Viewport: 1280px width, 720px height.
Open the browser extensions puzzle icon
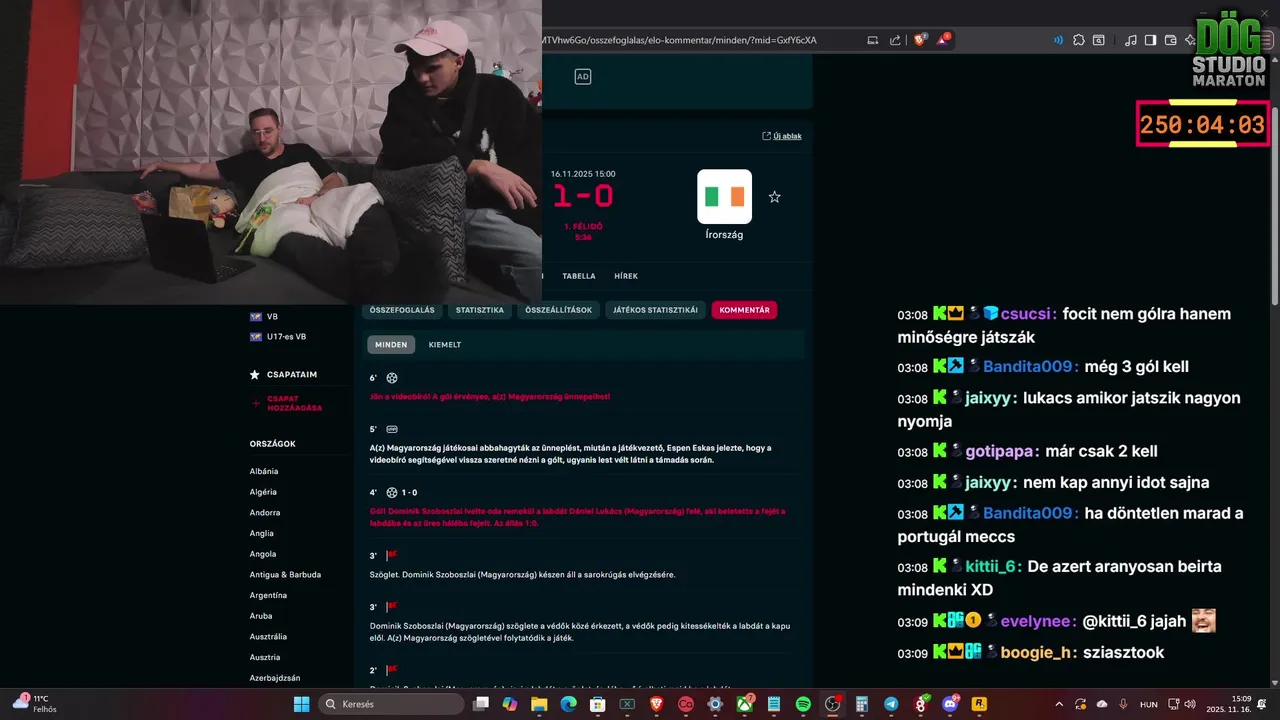point(1078,40)
